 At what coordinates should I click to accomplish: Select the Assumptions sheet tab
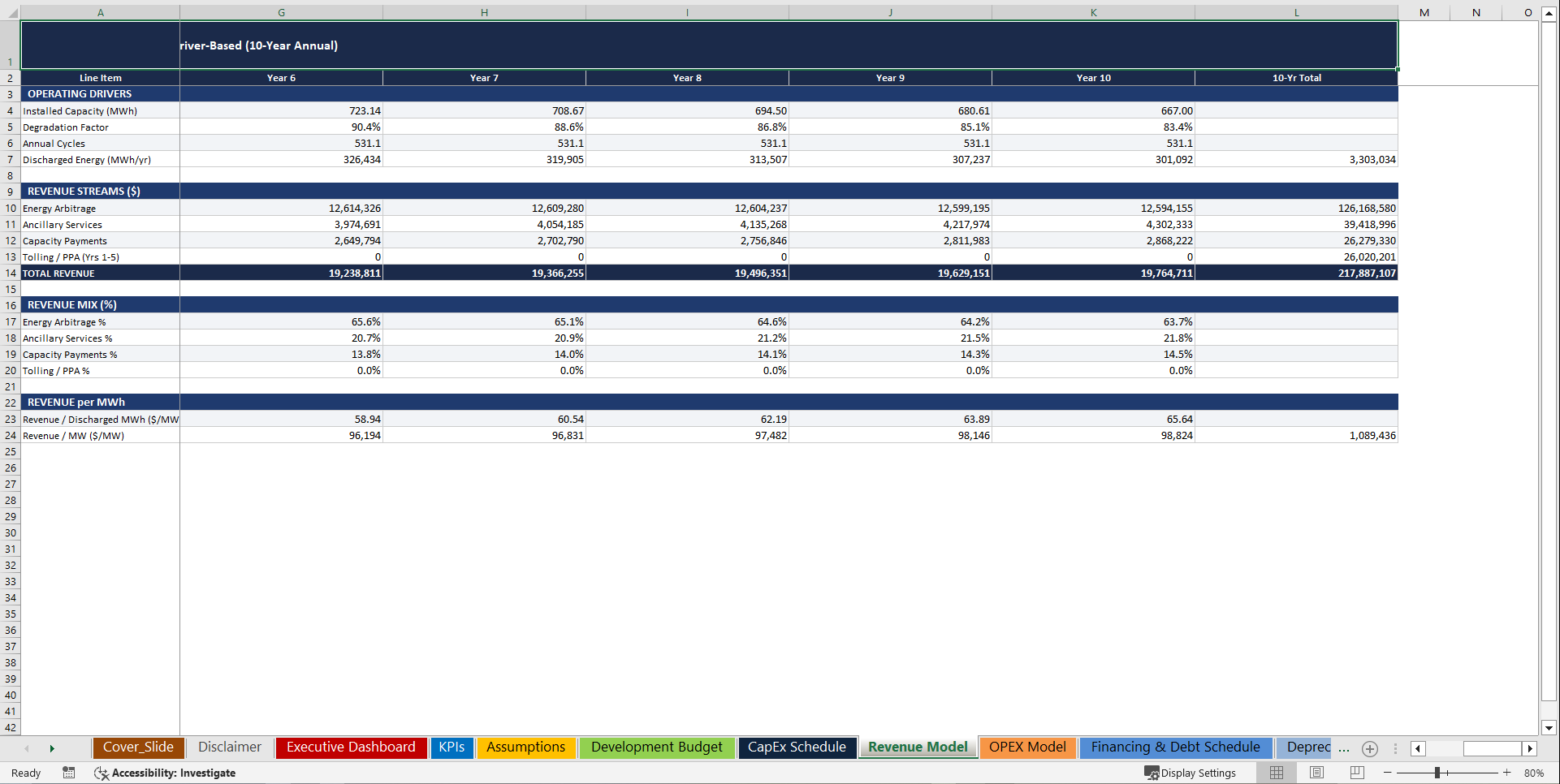click(526, 747)
